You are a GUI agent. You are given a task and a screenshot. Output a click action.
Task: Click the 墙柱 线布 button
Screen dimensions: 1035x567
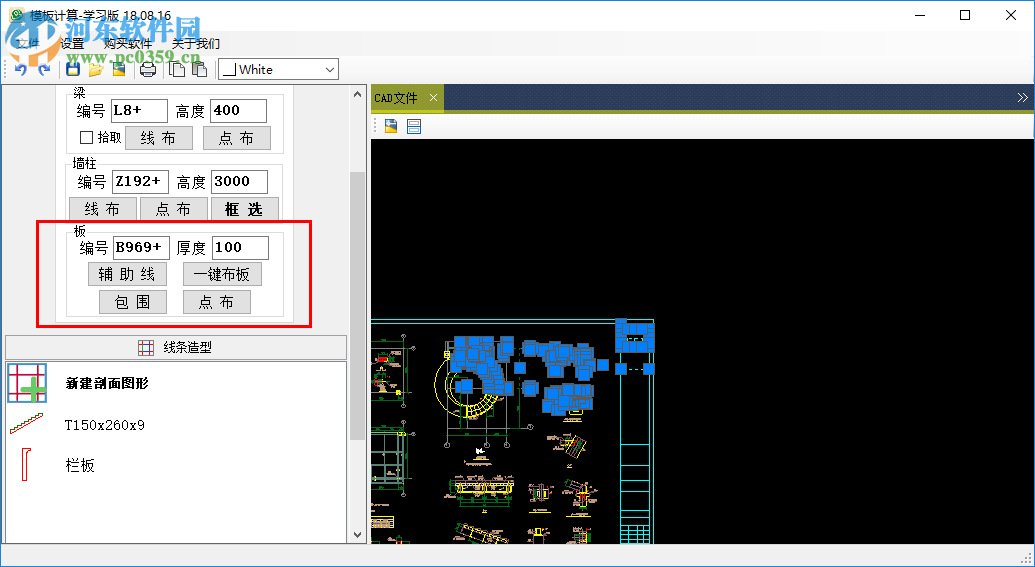102,209
